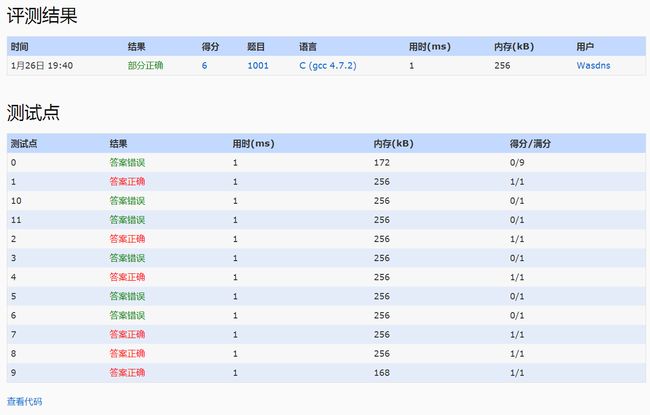Image resolution: width=650 pixels, height=415 pixels.
Task: Click the 评测结果 heading
Action: coord(42,16)
